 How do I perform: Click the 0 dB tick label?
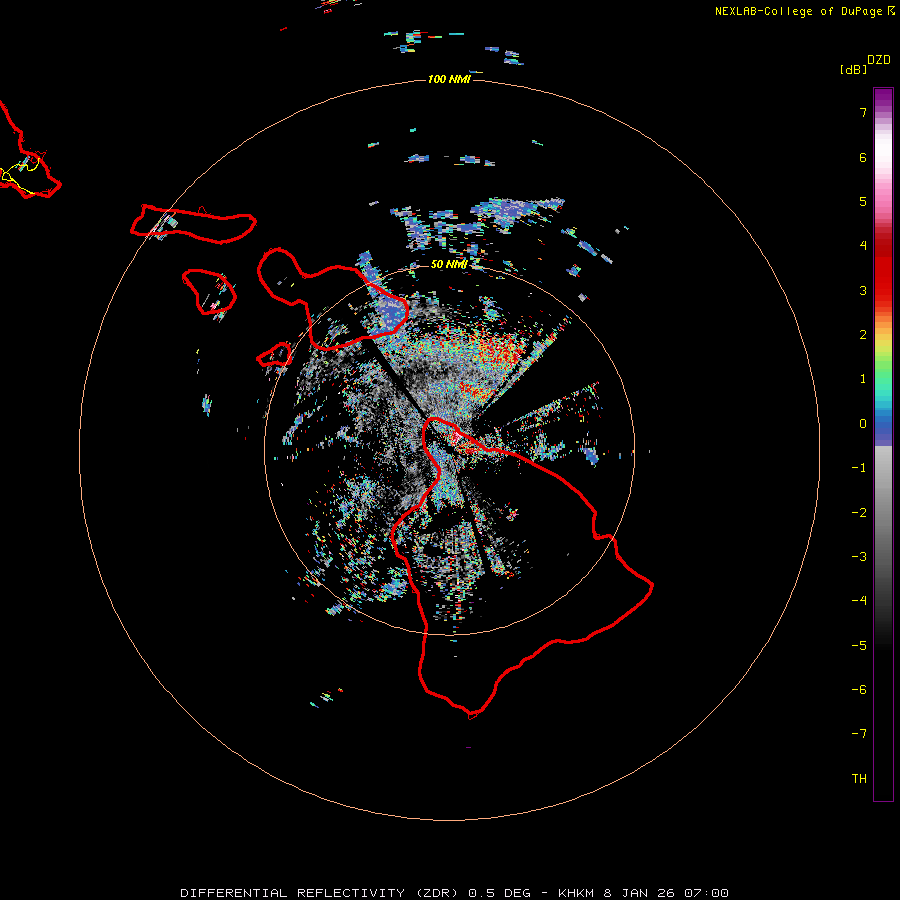(x=863, y=424)
